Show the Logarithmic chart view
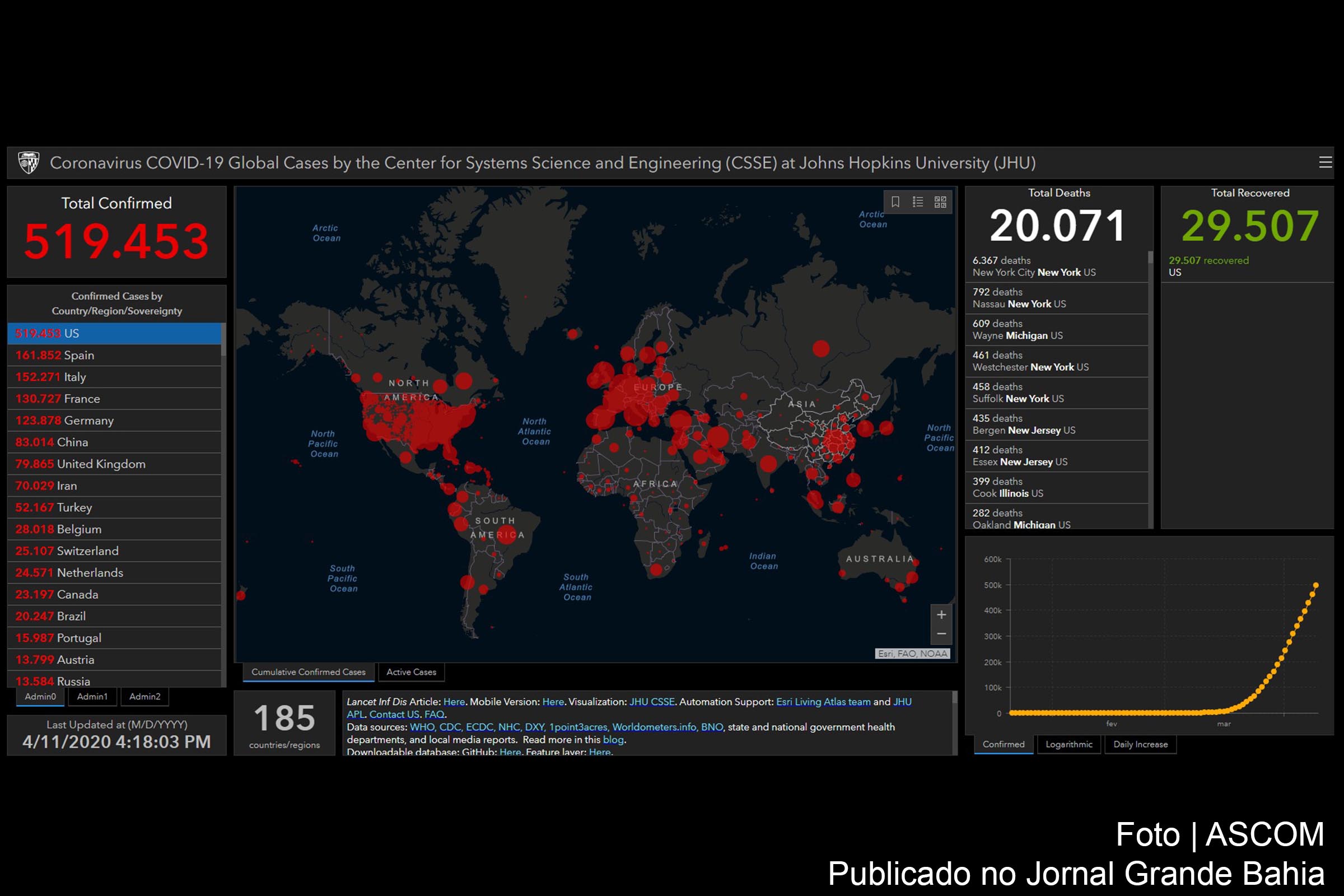 (1068, 744)
